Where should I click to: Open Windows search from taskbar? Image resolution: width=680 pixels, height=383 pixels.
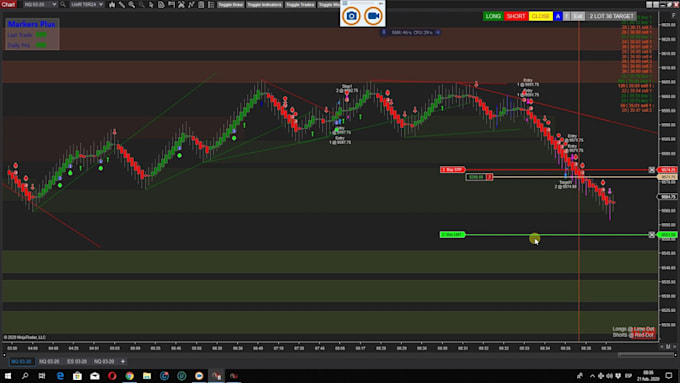tap(25, 376)
